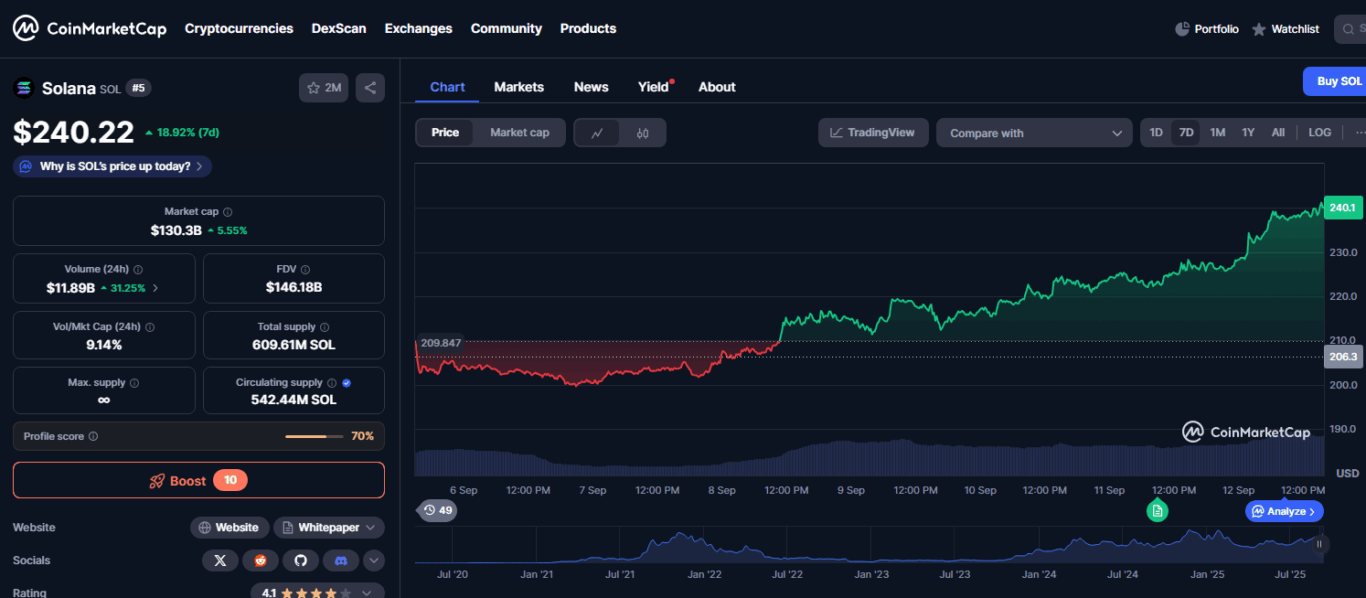Image resolution: width=1366 pixels, height=598 pixels.
Task: Pause the mini chart range handle
Action: tap(1319, 544)
